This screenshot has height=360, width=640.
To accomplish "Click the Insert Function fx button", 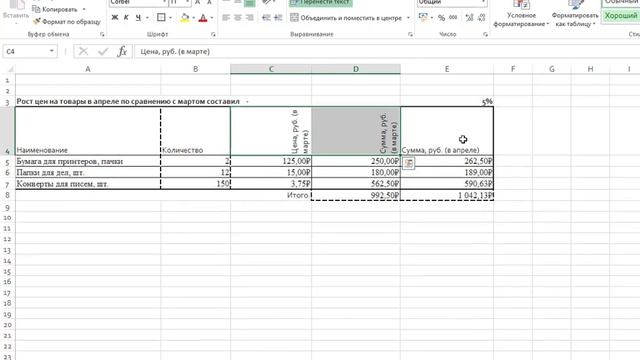I will (x=122, y=51).
